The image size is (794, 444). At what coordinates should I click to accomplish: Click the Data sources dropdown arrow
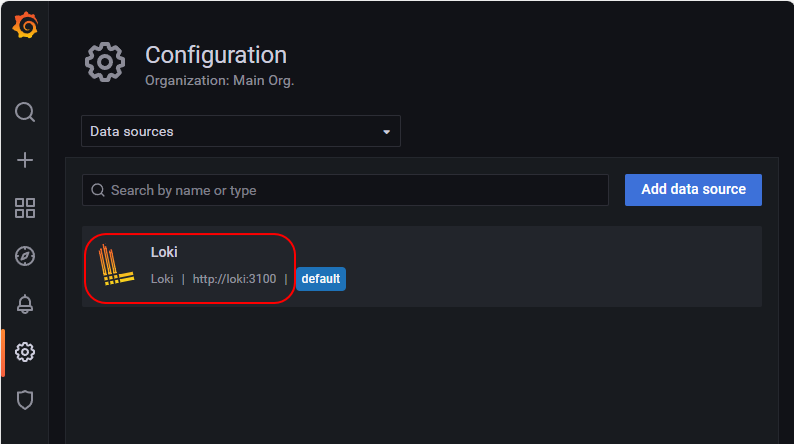point(386,132)
